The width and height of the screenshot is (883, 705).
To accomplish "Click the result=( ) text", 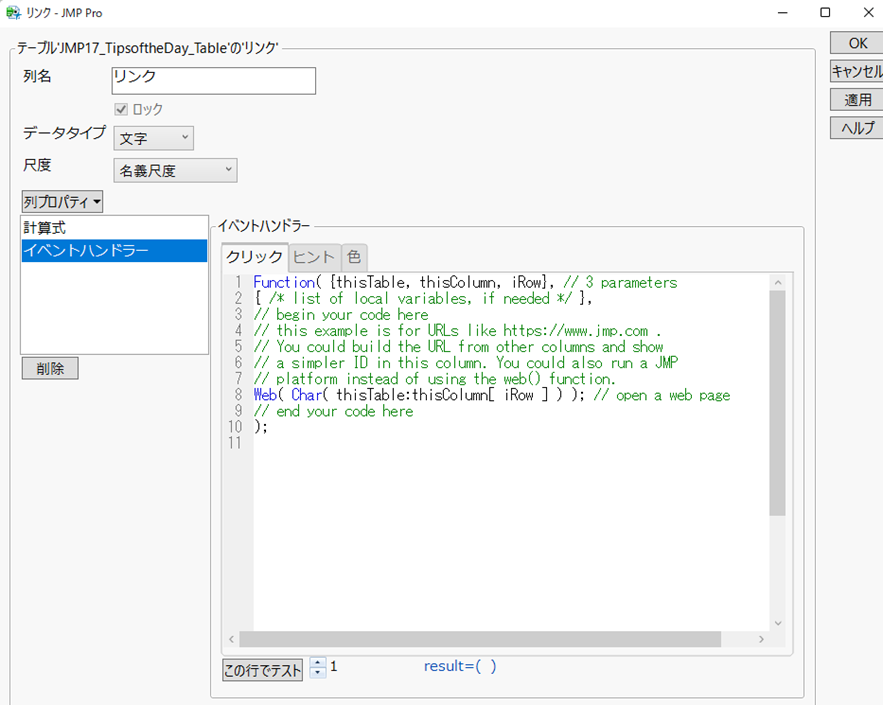I will coord(460,666).
